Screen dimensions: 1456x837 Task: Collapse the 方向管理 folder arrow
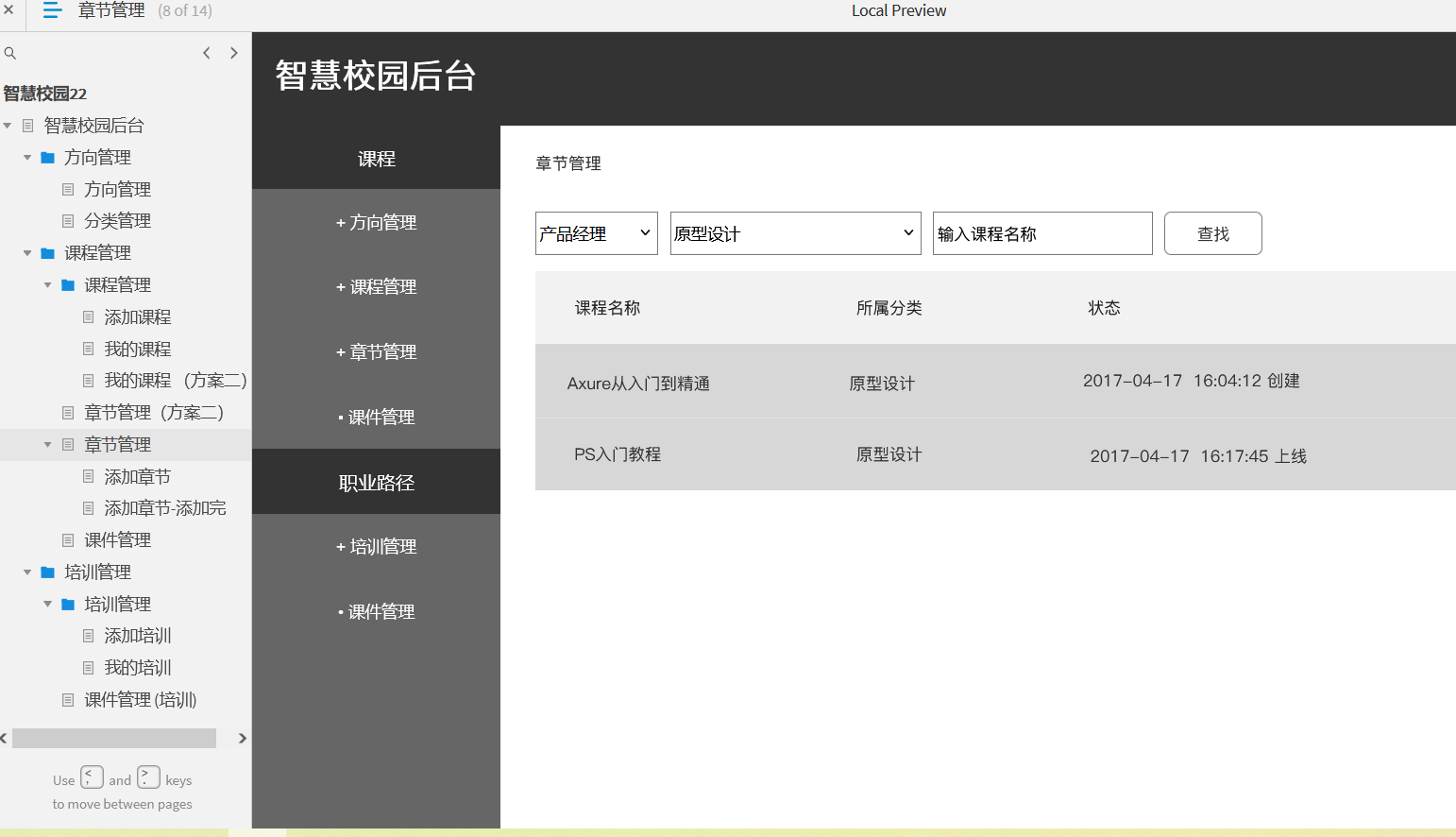click(x=27, y=158)
